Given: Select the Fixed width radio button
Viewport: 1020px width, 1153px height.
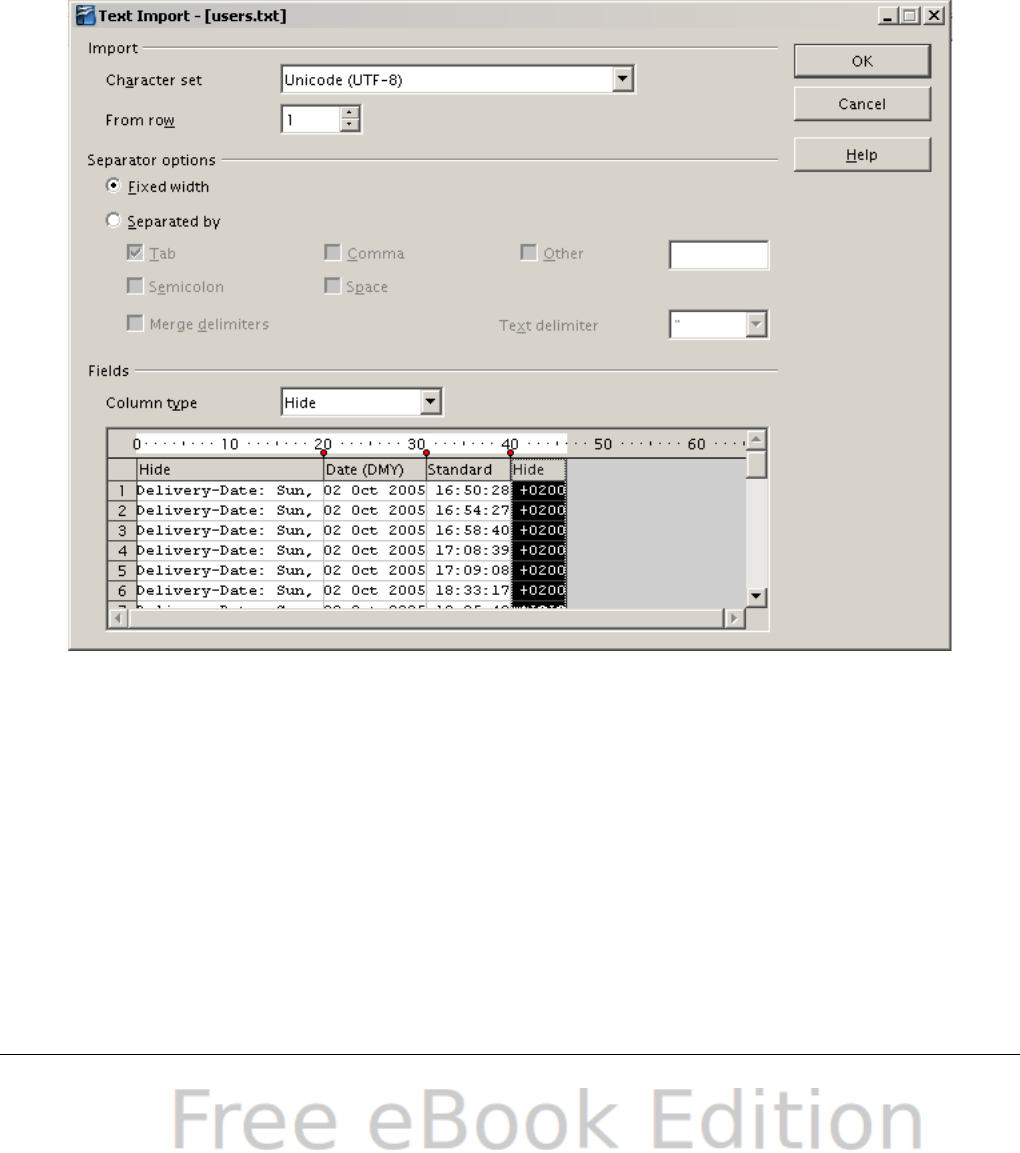Looking at the screenshot, I should tap(113, 186).
